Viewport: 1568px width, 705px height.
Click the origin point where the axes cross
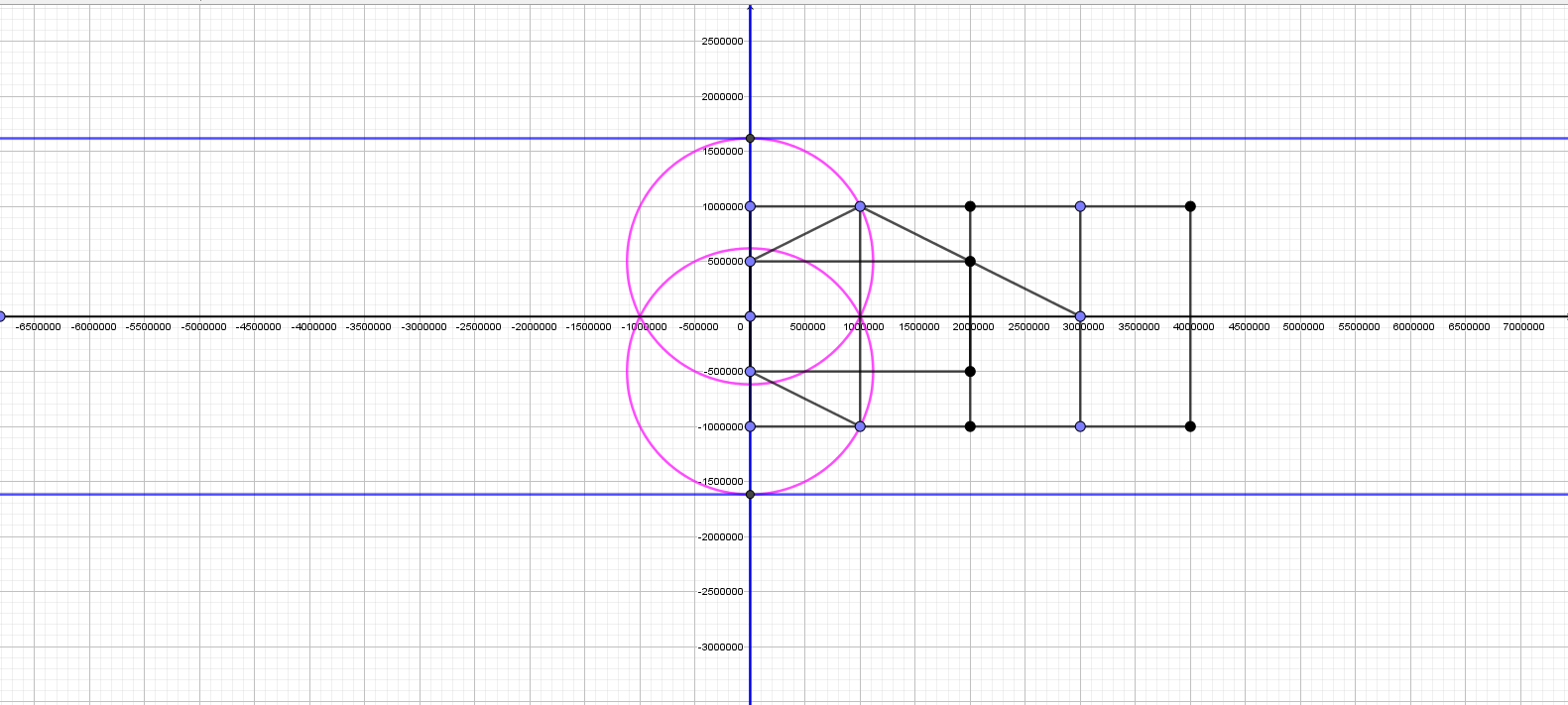[x=750, y=316]
